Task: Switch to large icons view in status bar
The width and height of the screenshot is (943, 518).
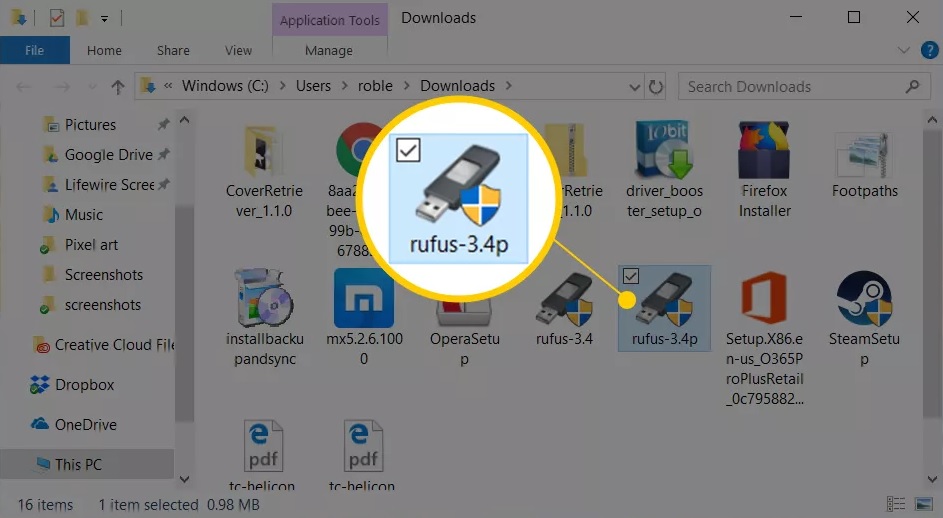Action: (924, 504)
